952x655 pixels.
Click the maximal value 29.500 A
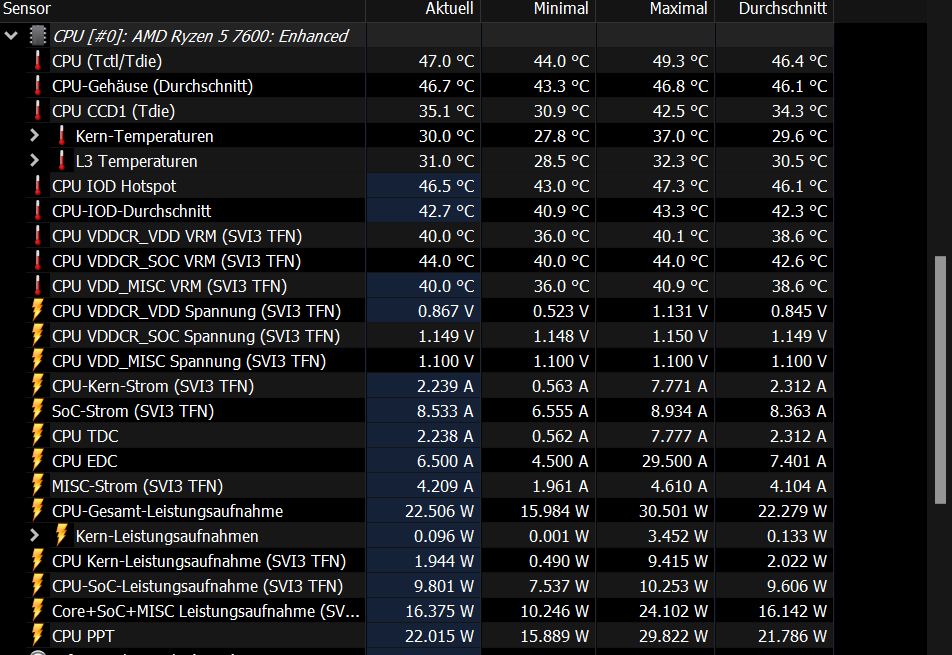675,461
